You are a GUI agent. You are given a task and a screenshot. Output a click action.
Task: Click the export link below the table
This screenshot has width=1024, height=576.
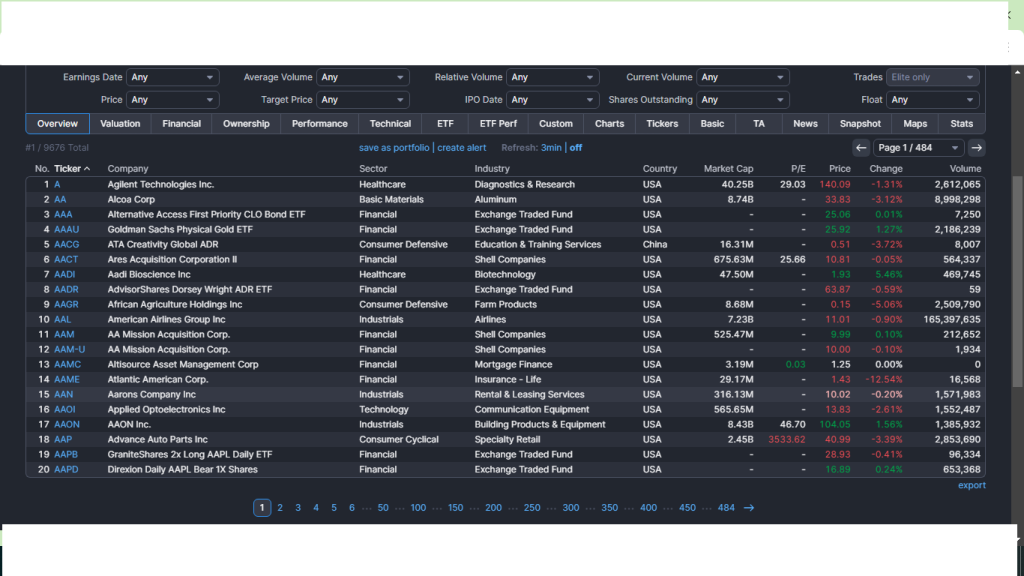tap(971, 484)
